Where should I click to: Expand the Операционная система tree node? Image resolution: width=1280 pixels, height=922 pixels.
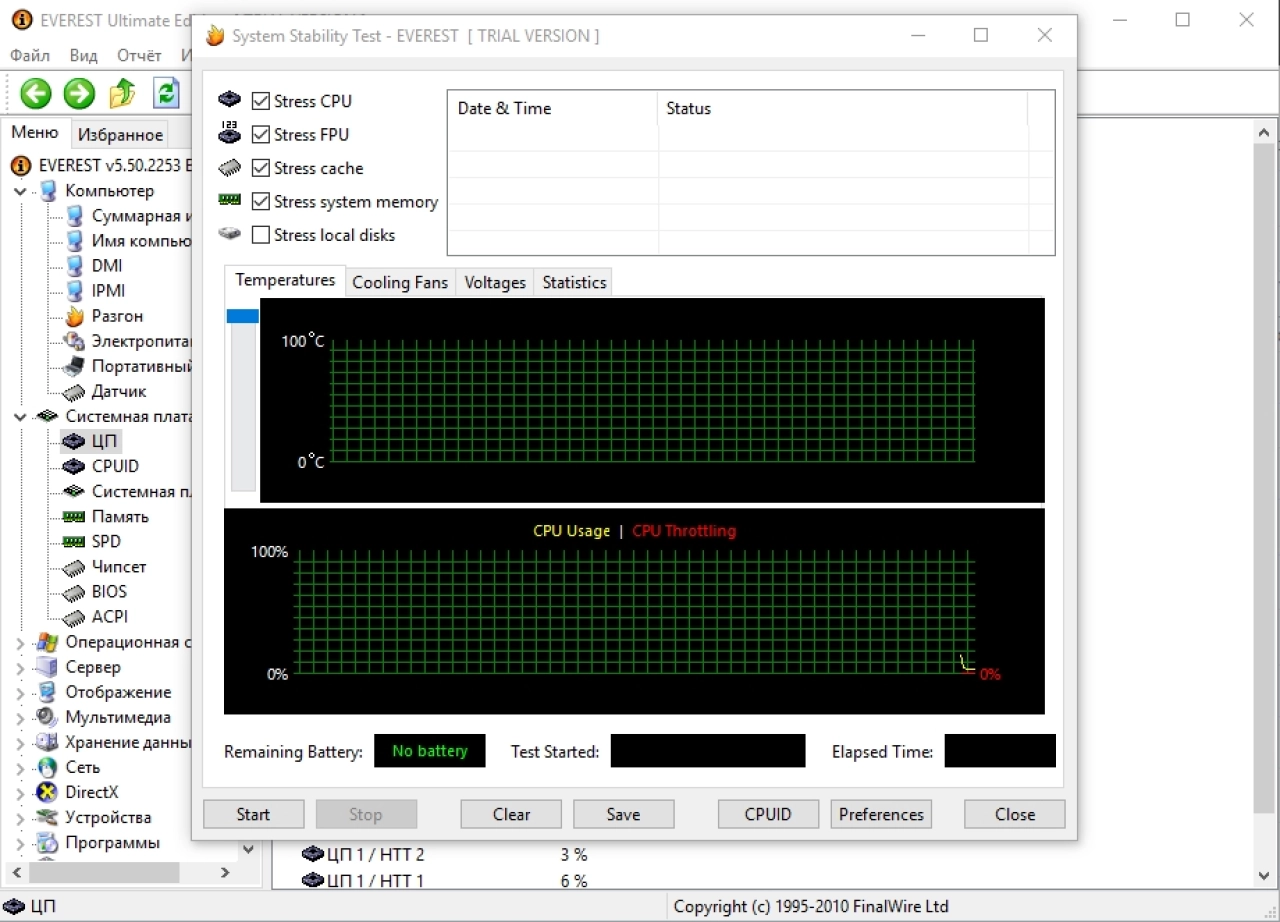tap(20, 643)
